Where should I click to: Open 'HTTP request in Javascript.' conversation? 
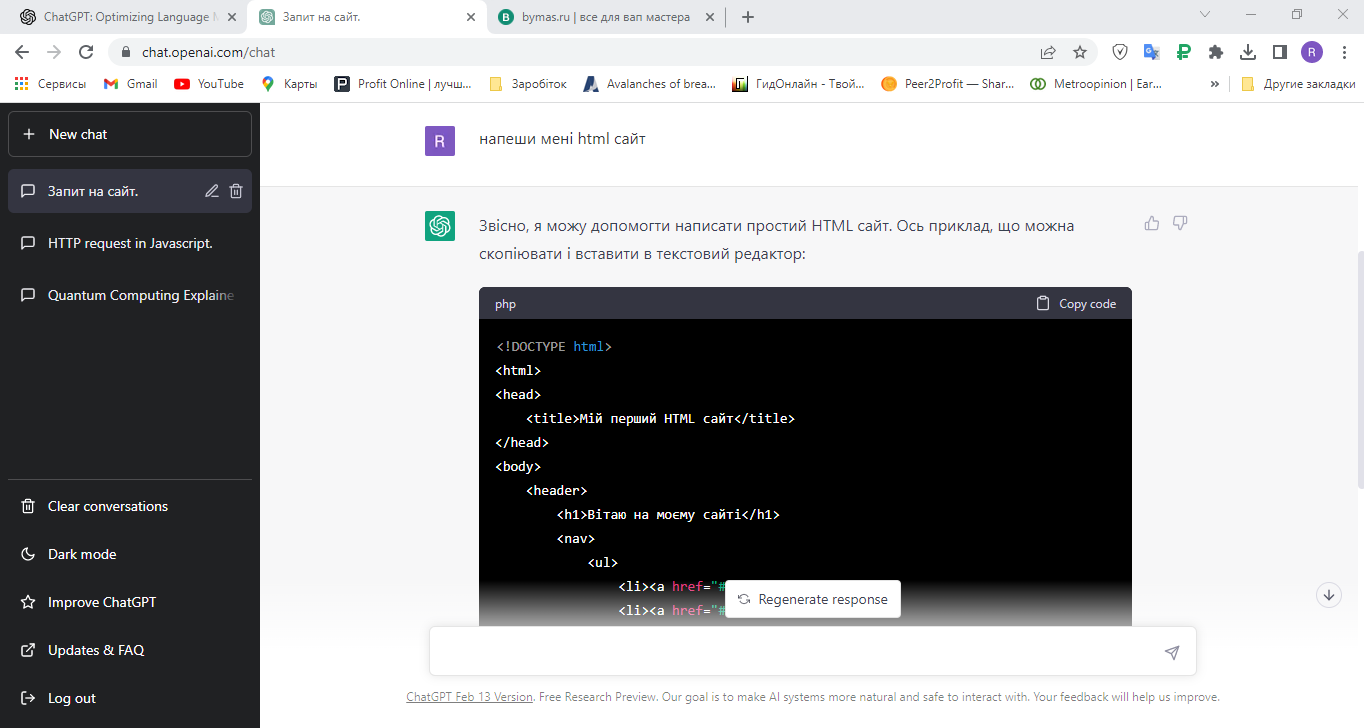pyautogui.click(x=130, y=243)
